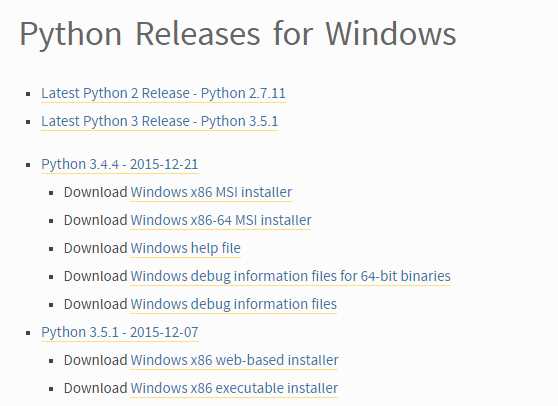Download Python 3.4.4 Windows x86 MSI installer

(211, 192)
